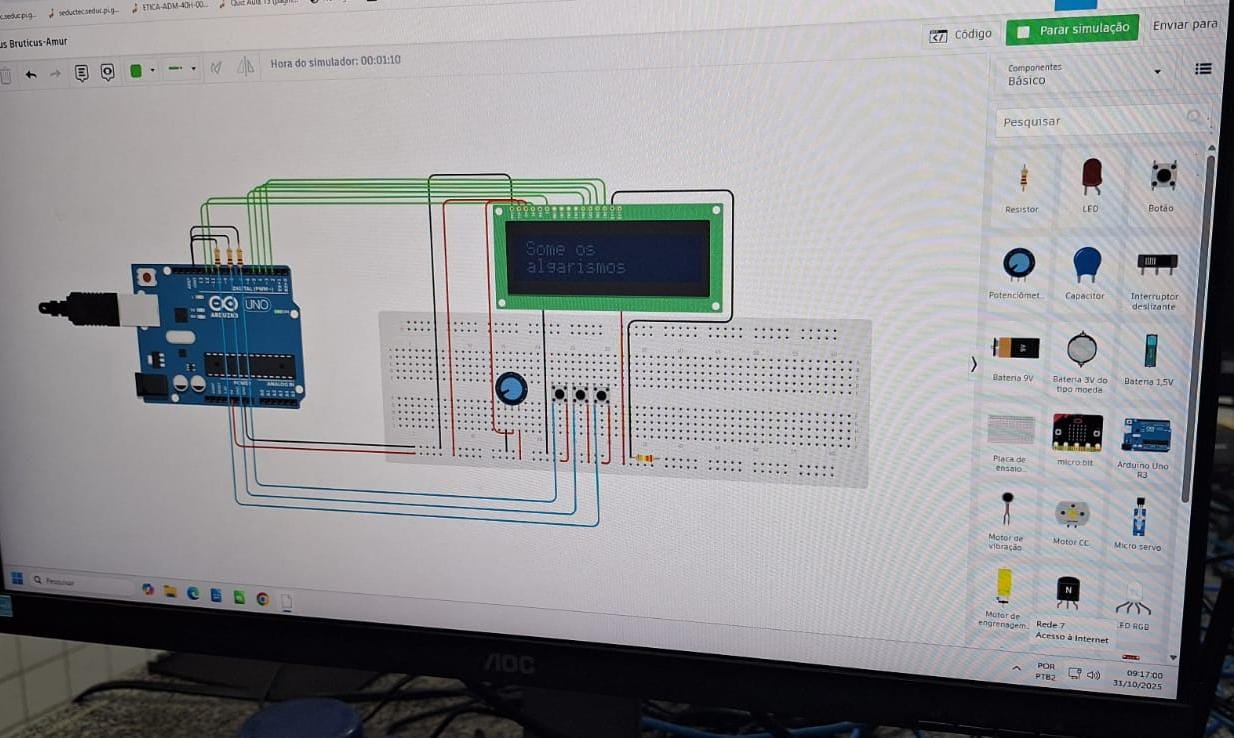The image size is (1234, 738).
Task: Select the LED component in the panel
Action: (x=1091, y=179)
